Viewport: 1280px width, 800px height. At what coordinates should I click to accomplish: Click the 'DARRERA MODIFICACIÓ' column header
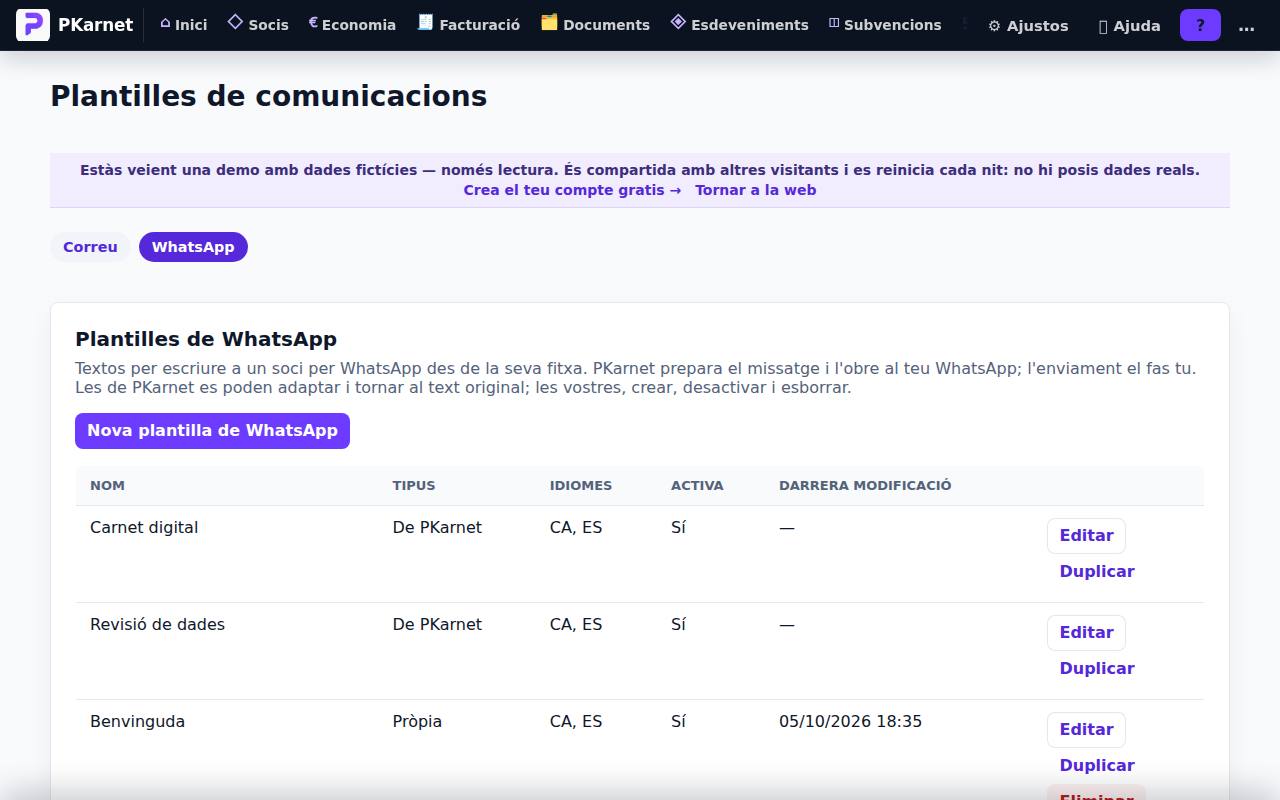point(865,486)
